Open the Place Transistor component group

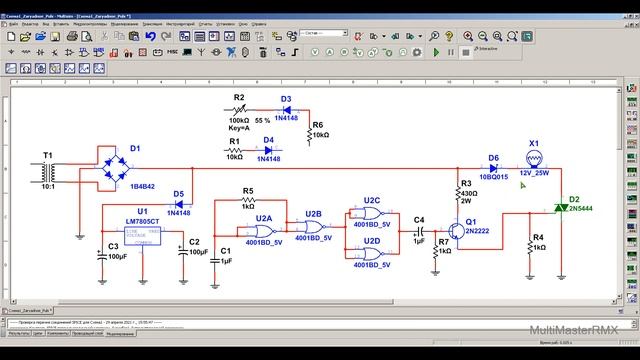click(x=55, y=52)
